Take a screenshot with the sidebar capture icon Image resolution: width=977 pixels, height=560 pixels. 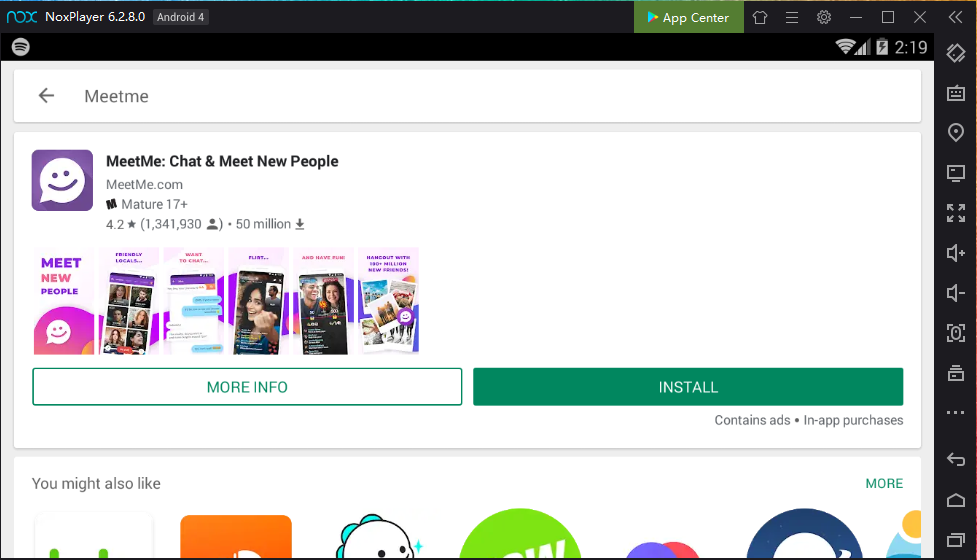coord(956,333)
